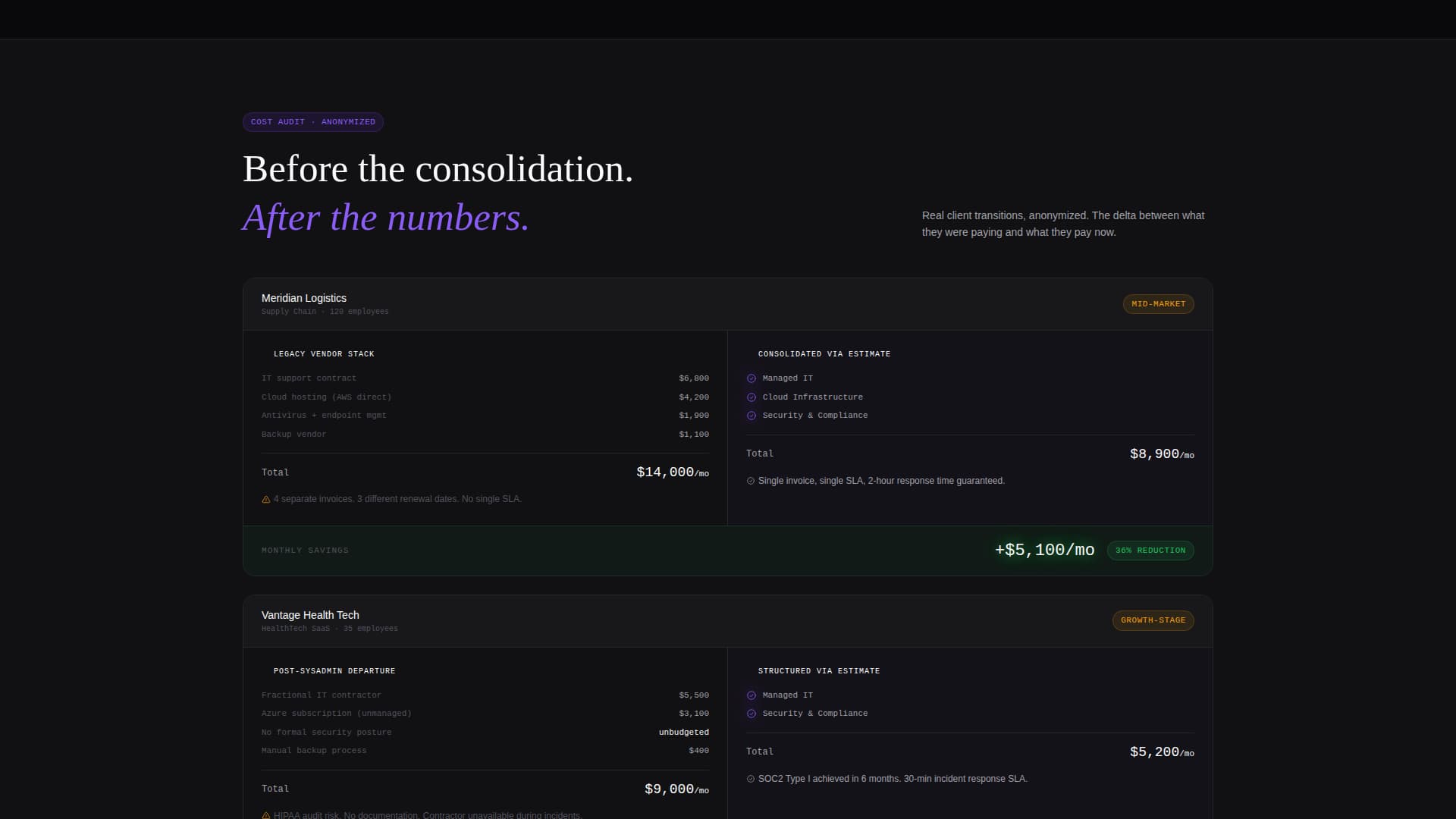
Task: Toggle the 36% REDUCTION pill
Action: (x=1150, y=550)
